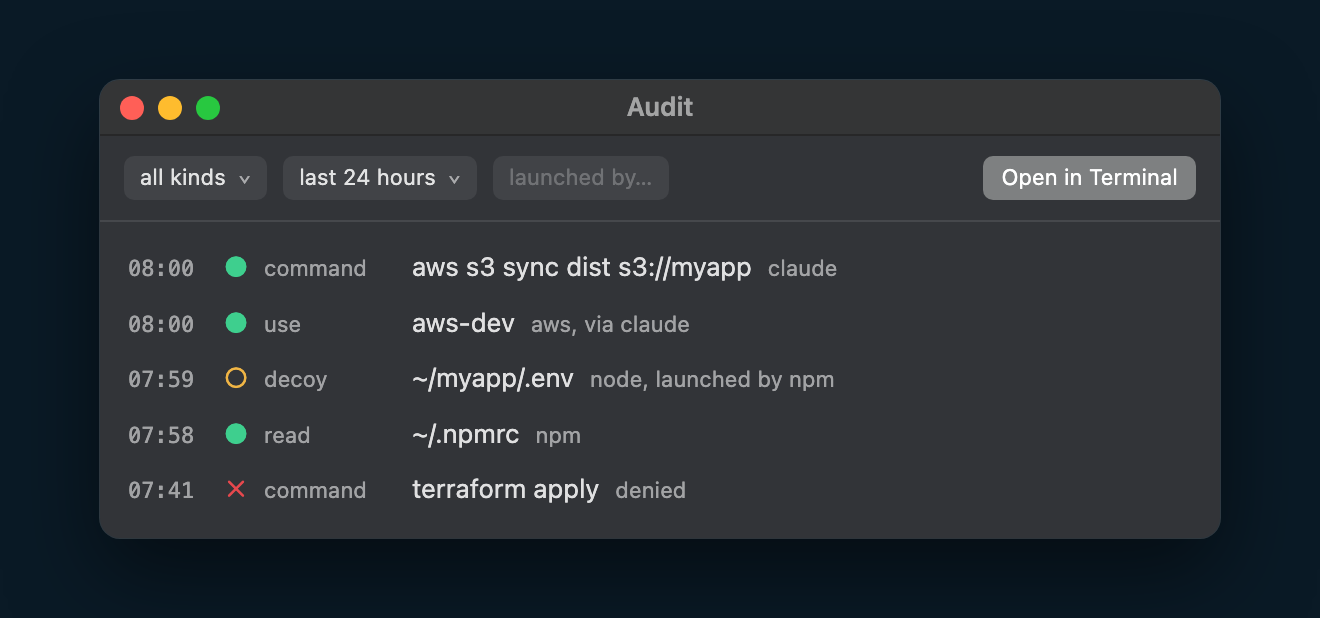The image size is (1320, 618).
Task: Select the '~/.npmrc' entry text
Action: pos(465,435)
